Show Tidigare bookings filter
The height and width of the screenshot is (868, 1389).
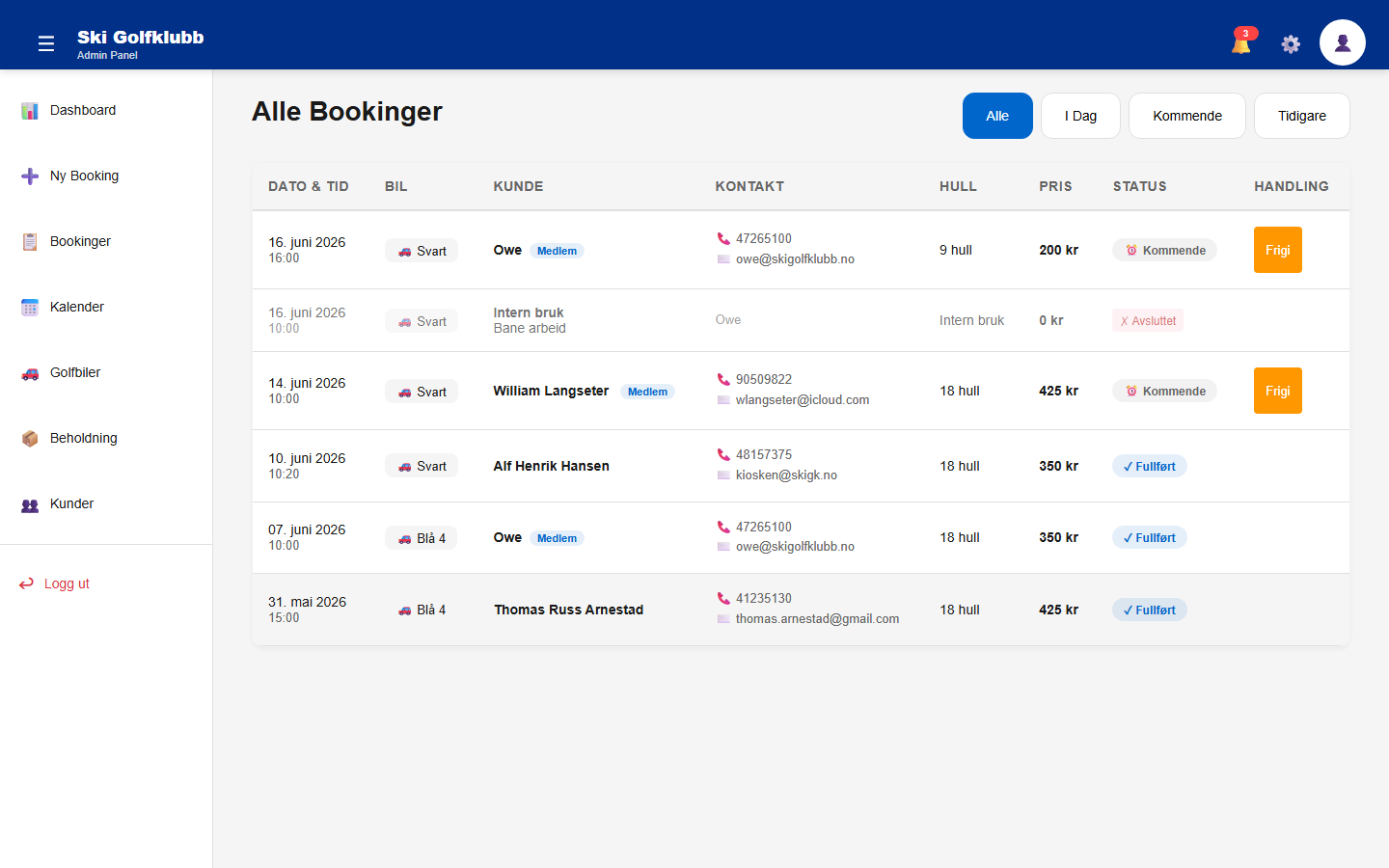point(1302,116)
